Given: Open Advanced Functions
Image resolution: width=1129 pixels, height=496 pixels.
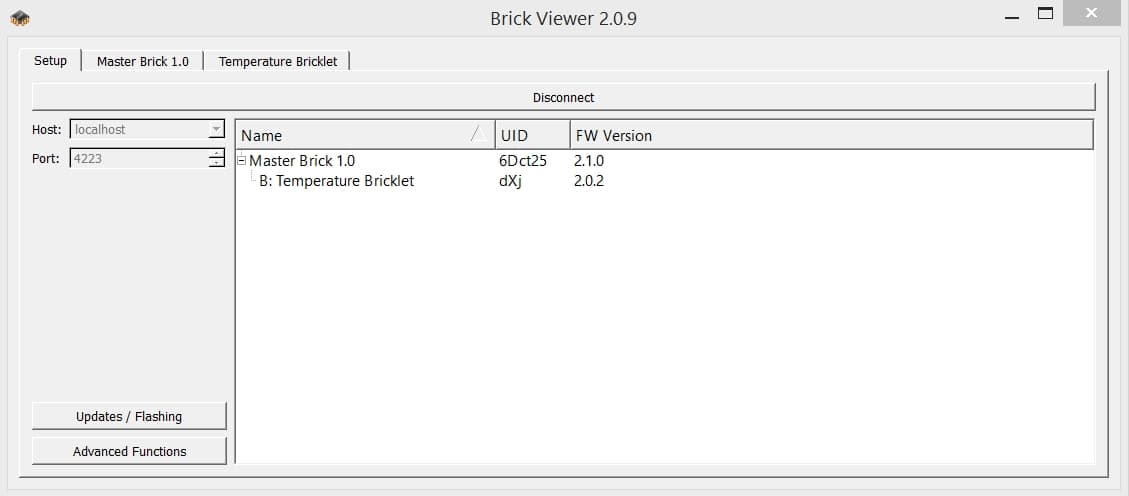Looking at the screenshot, I should 129,451.
